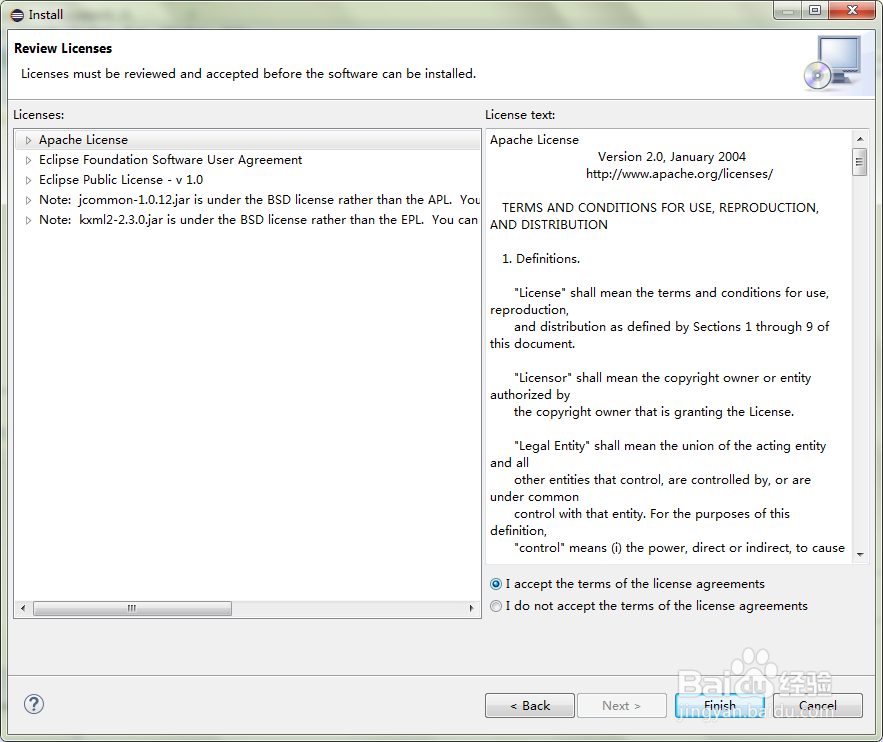The width and height of the screenshot is (883, 742).
Task: Click the Eclipse icon in title bar
Action: [x=17, y=15]
